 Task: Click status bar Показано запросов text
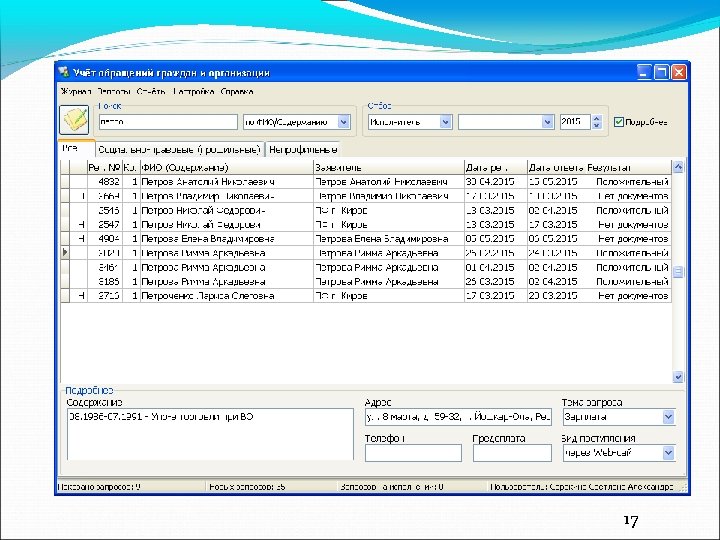(x=99, y=487)
